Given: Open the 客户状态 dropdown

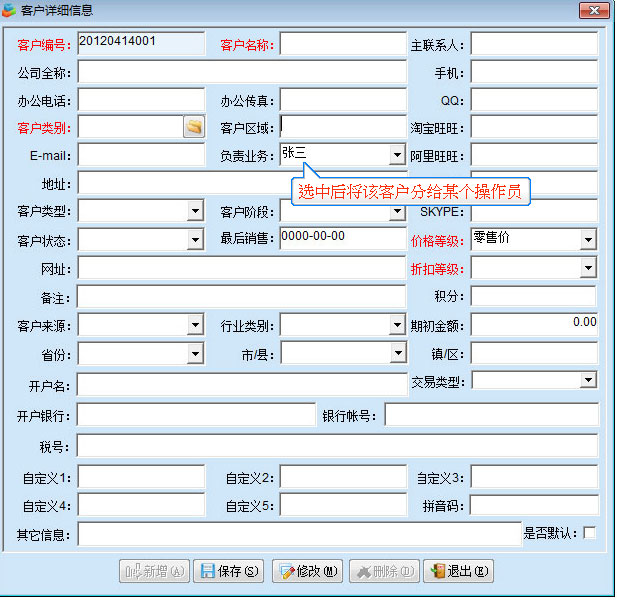Looking at the screenshot, I should (x=195, y=240).
